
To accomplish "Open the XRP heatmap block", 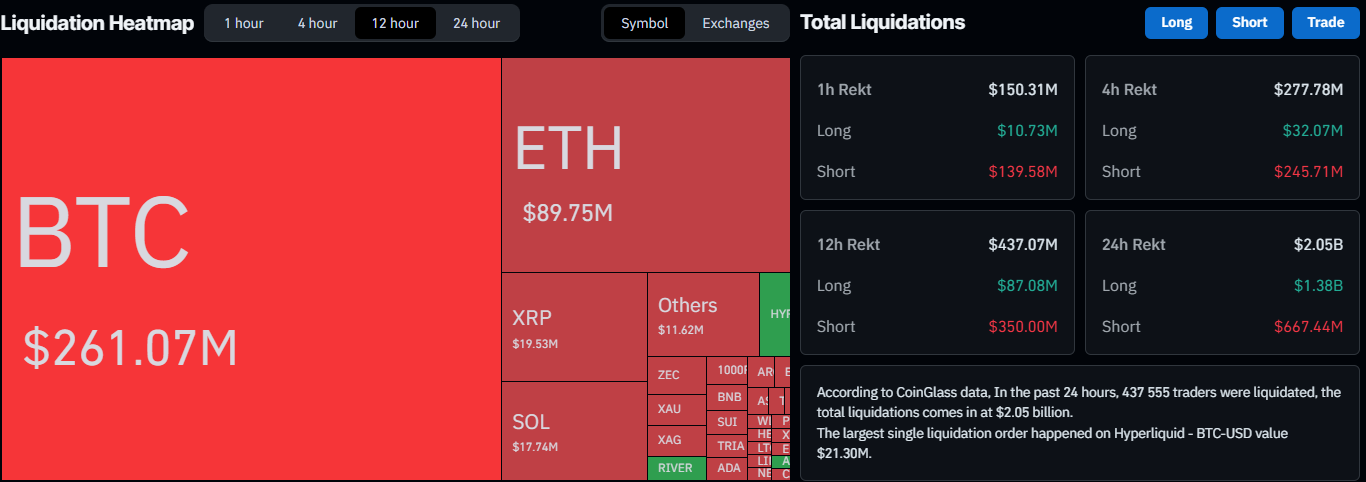I will tap(574, 327).
